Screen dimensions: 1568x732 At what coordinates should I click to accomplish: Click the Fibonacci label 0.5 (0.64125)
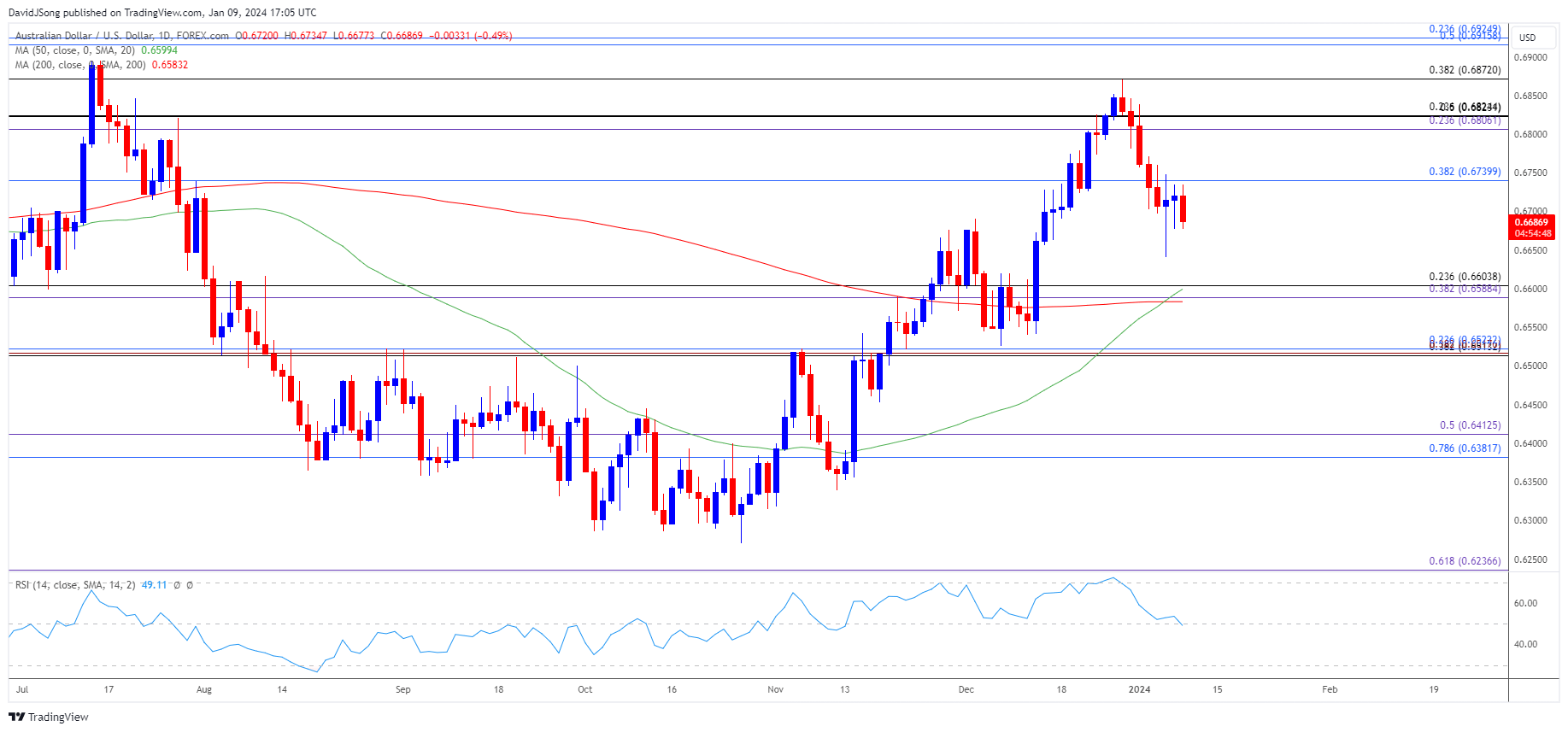[1470, 425]
